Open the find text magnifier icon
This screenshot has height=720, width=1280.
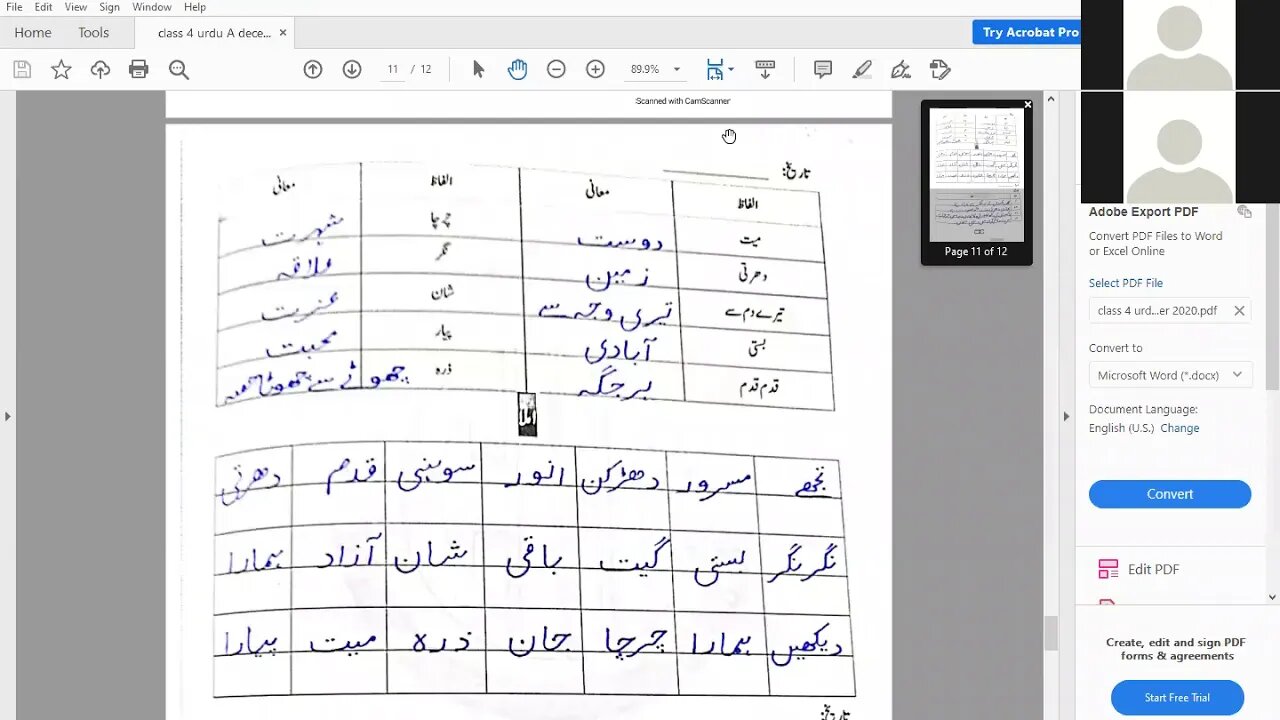click(x=179, y=69)
